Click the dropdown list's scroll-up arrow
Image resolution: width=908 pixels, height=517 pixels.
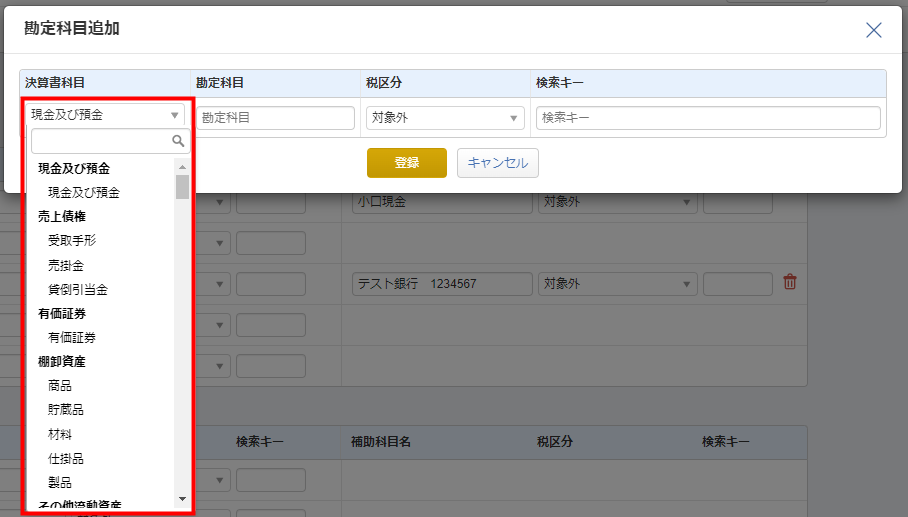point(182,167)
